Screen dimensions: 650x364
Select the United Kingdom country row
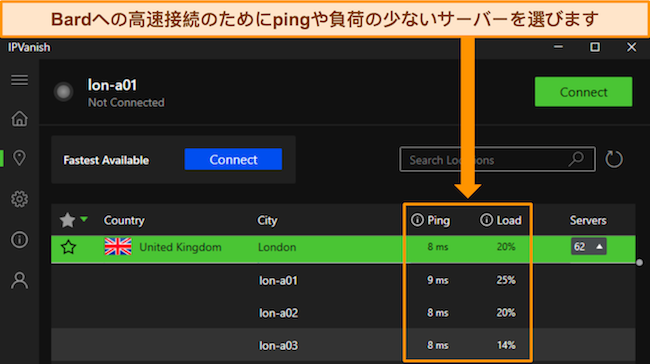pyautogui.click(x=343, y=249)
